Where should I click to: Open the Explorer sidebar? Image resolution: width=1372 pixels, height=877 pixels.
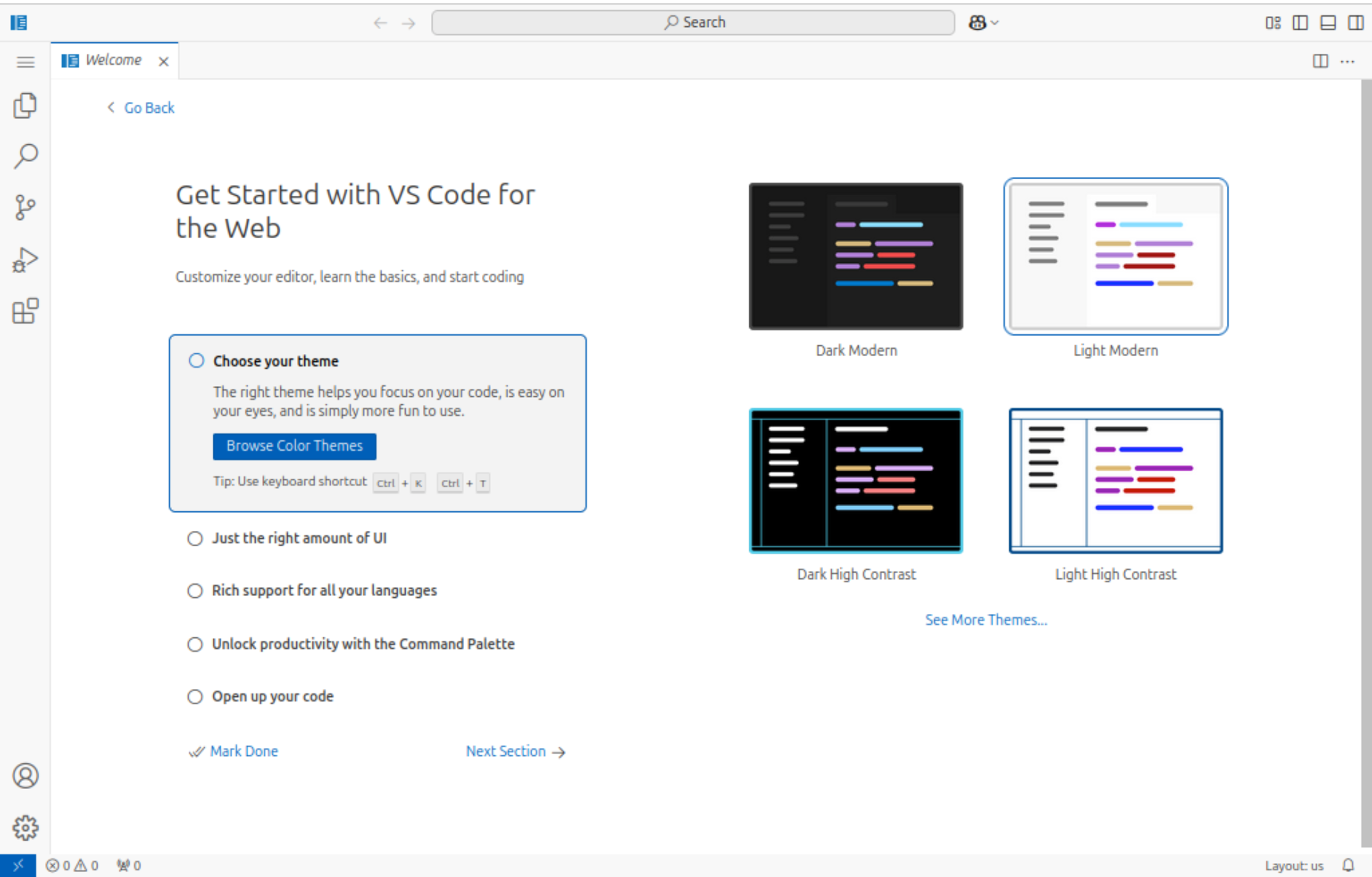(x=25, y=105)
